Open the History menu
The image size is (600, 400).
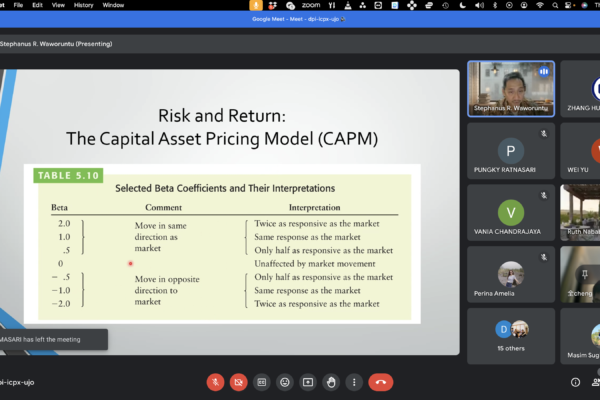coord(83,5)
